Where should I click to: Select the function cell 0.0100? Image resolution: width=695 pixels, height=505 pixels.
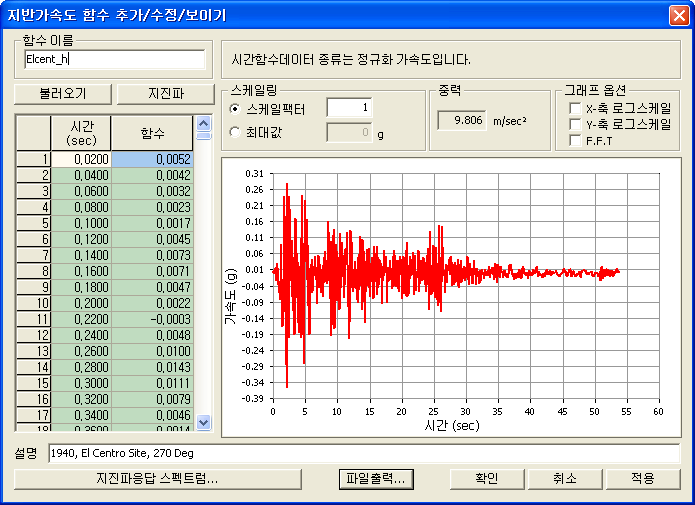tap(152, 351)
